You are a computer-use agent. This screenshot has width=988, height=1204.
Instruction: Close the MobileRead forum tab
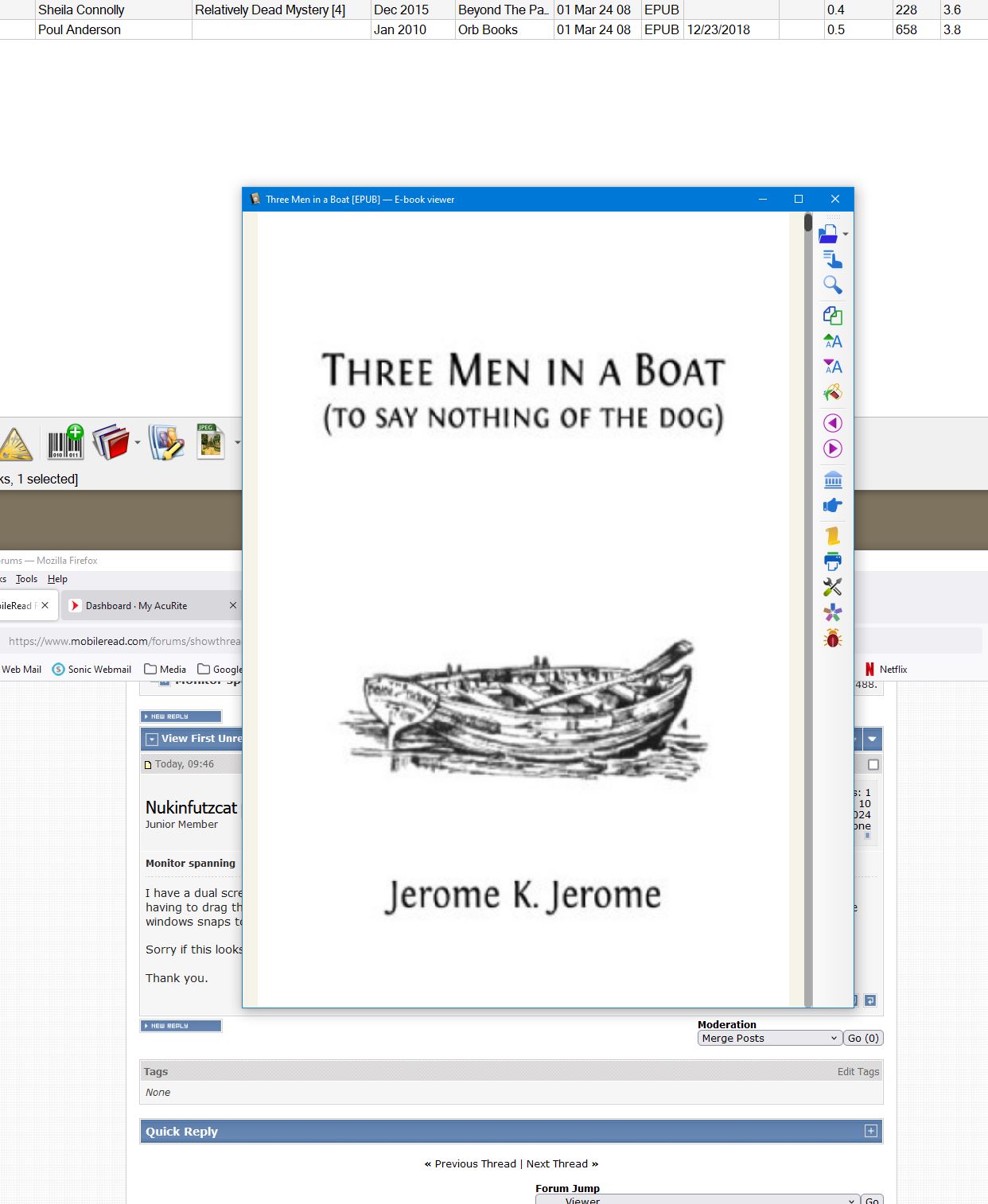coord(45,605)
